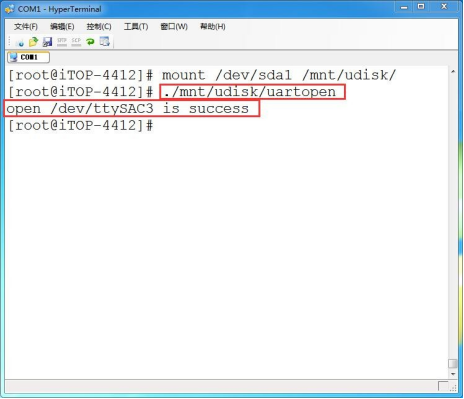
Task: Click the new connection toolbar icon
Action: click(20, 42)
